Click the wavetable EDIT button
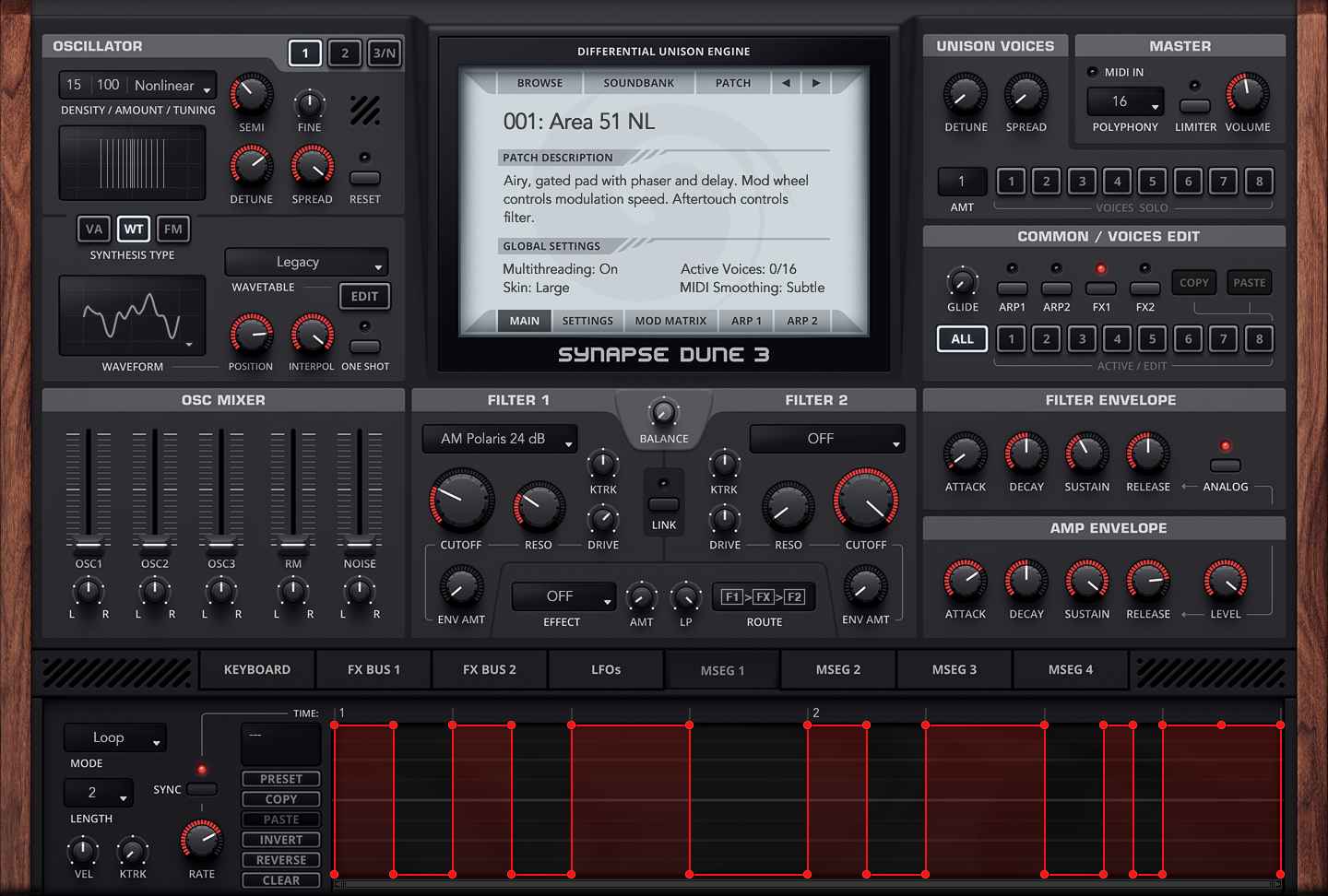The image size is (1328, 896). click(x=364, y=296)
